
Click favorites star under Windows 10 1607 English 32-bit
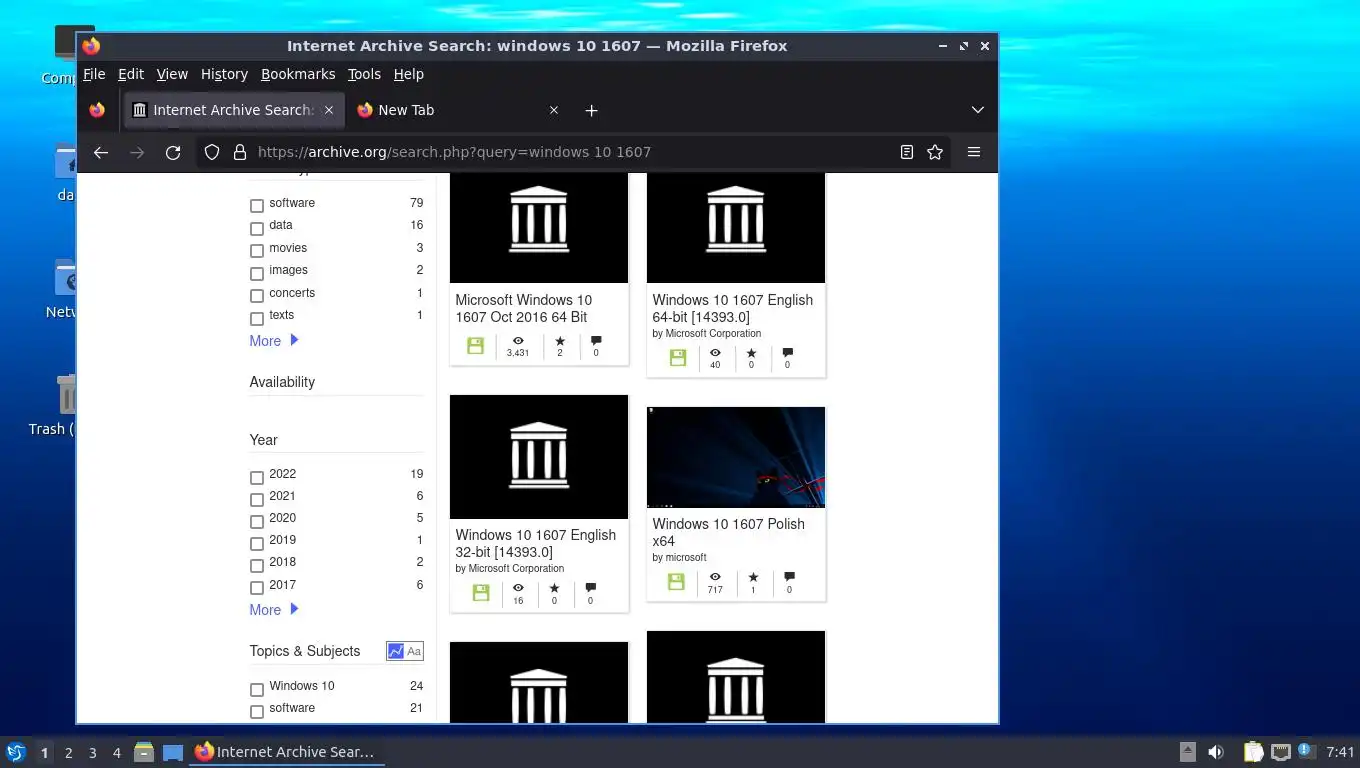tap(554, 588)
